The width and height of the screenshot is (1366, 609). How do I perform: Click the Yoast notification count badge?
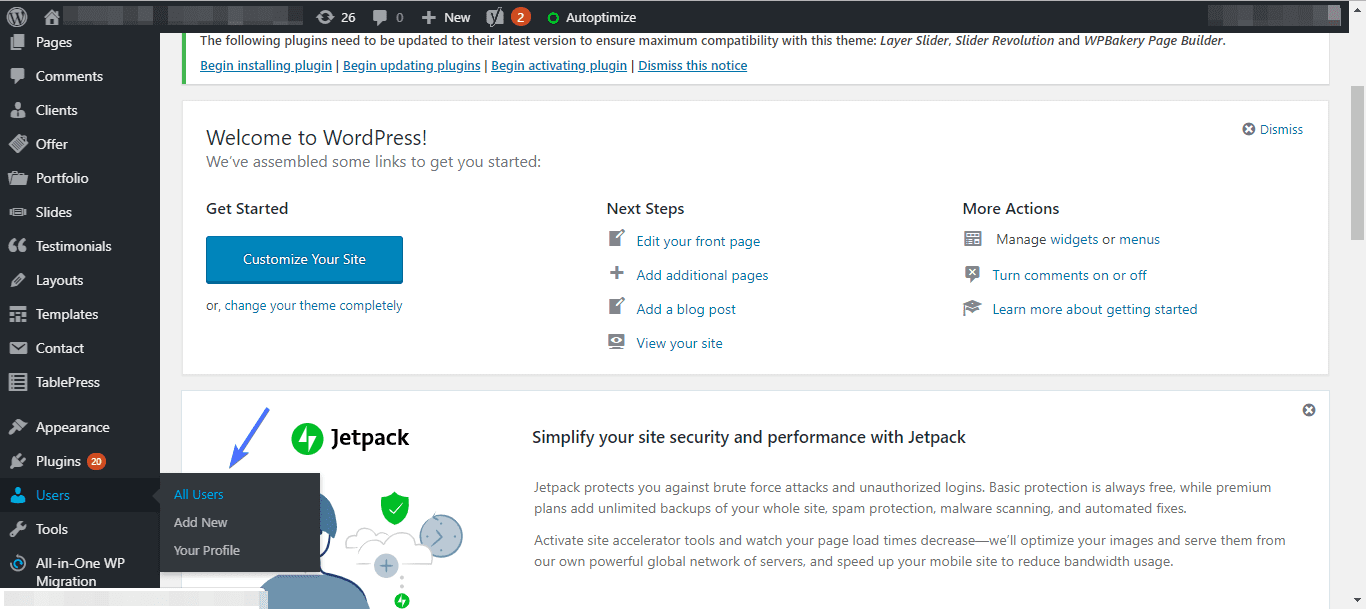point(520,17)
